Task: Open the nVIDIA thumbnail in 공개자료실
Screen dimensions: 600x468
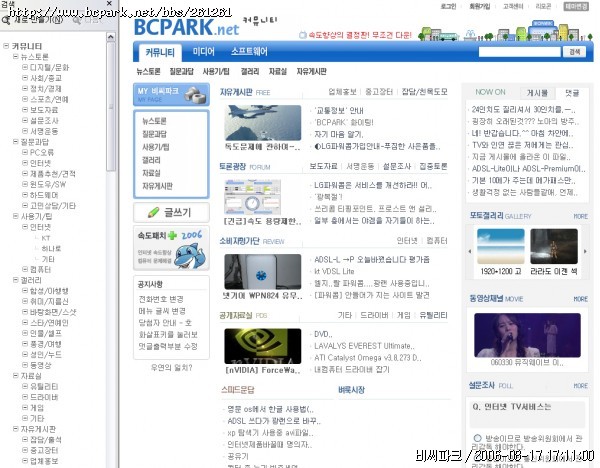Action: tap(262, 346)
